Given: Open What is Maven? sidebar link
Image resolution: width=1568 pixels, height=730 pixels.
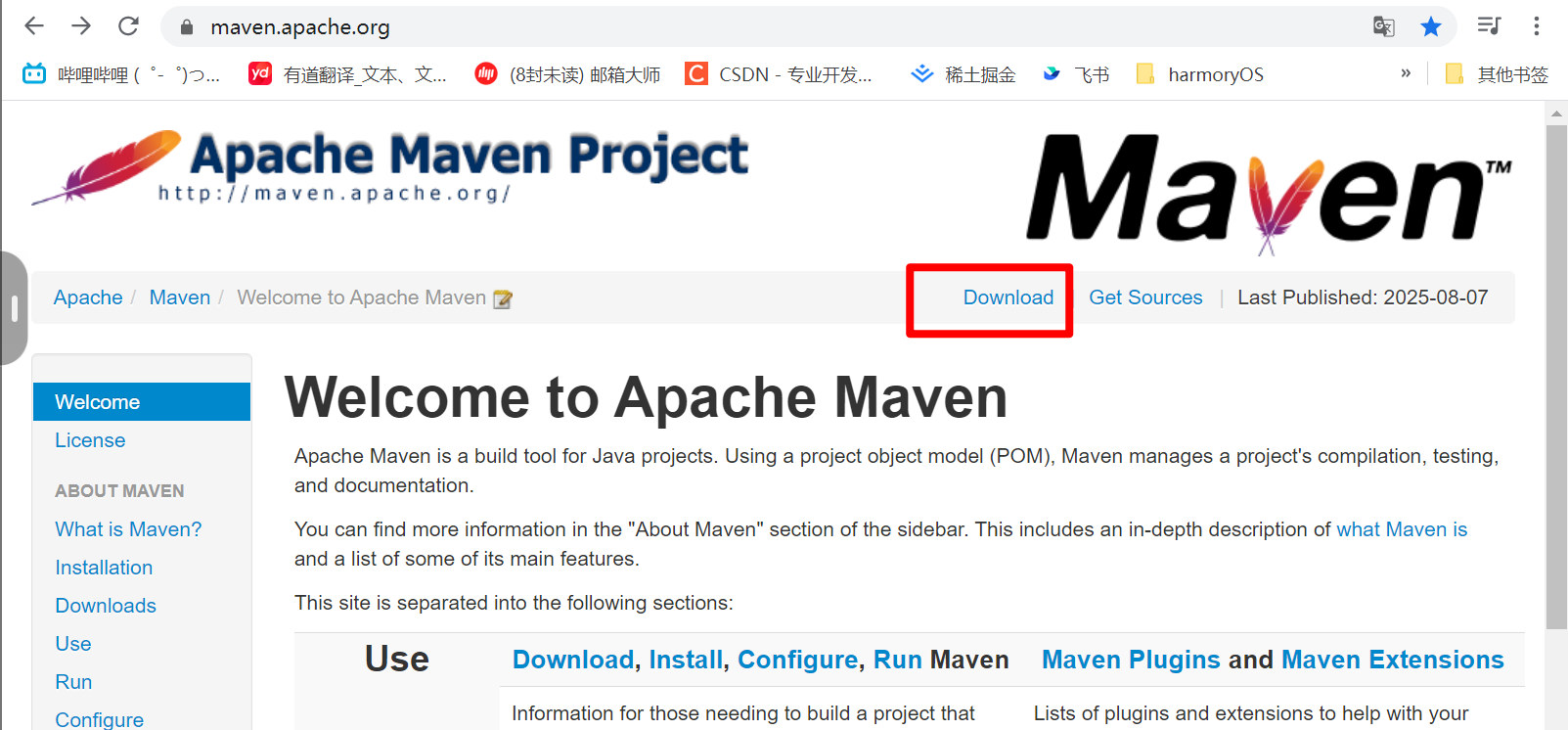Looking at the screenshot, I should click(128, 529).
